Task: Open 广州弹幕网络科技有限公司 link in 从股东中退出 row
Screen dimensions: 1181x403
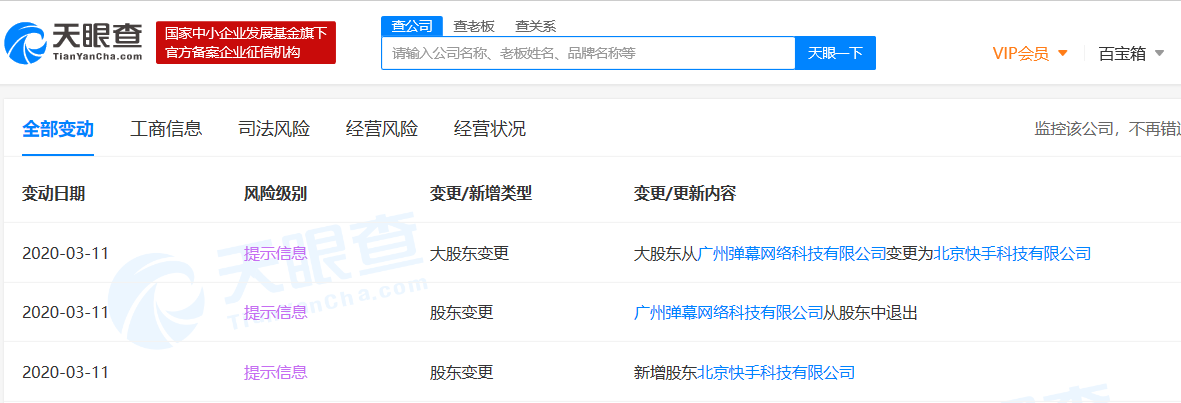Action: click(x=729, y=312)
